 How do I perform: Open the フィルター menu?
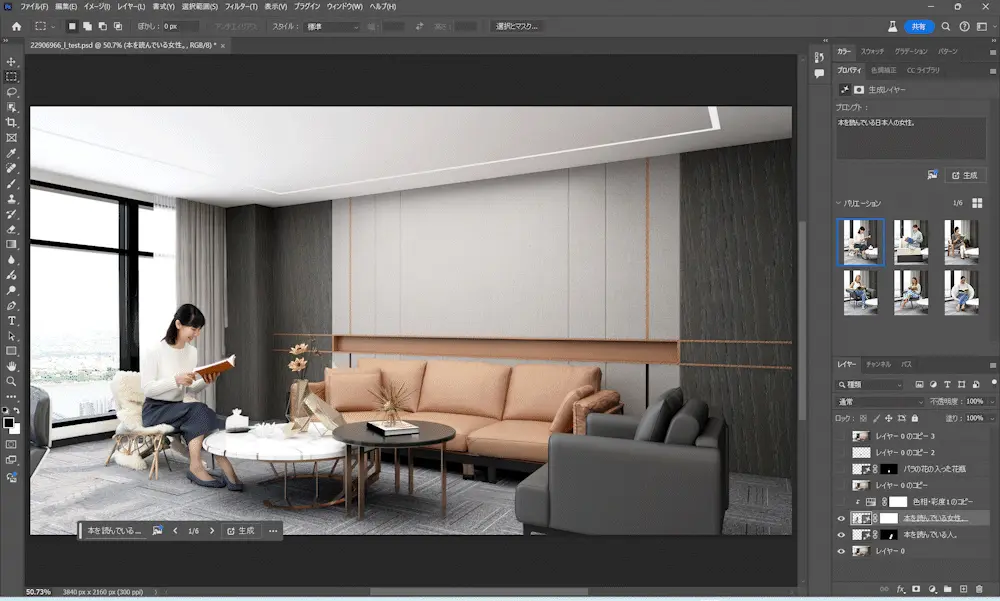241,6
